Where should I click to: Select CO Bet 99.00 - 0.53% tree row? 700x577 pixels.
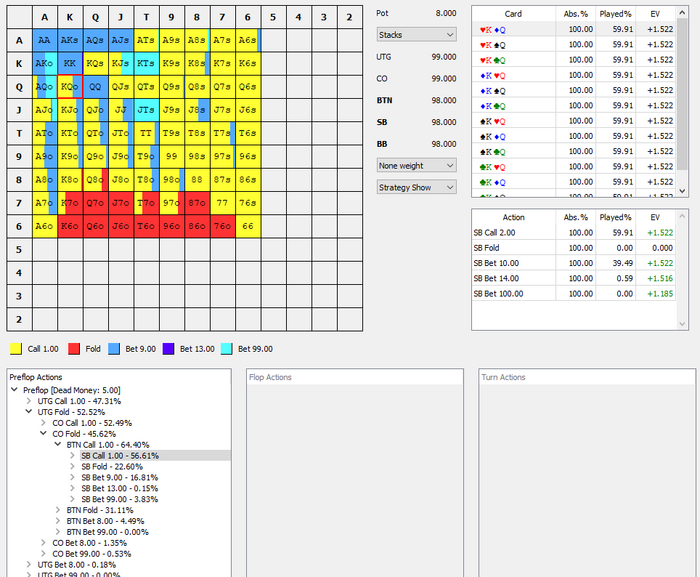(x=92, y=554)
